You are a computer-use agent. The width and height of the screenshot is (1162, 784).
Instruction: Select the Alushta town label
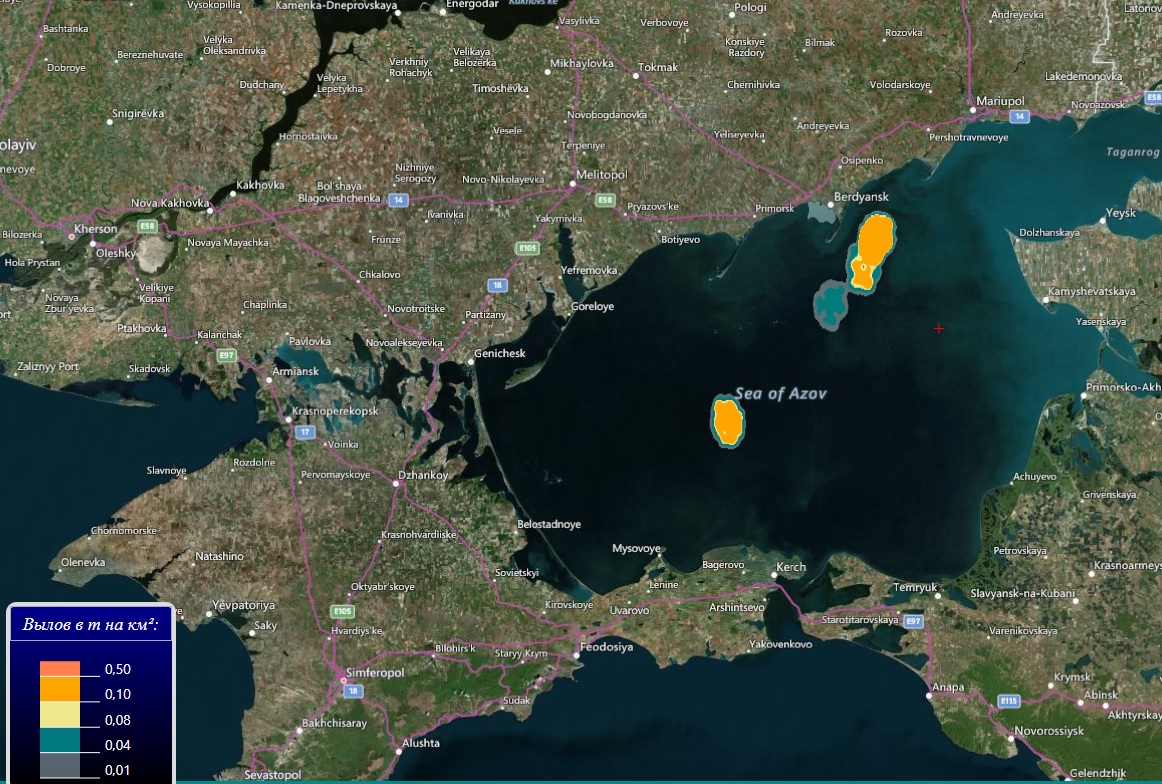point(420,743)
